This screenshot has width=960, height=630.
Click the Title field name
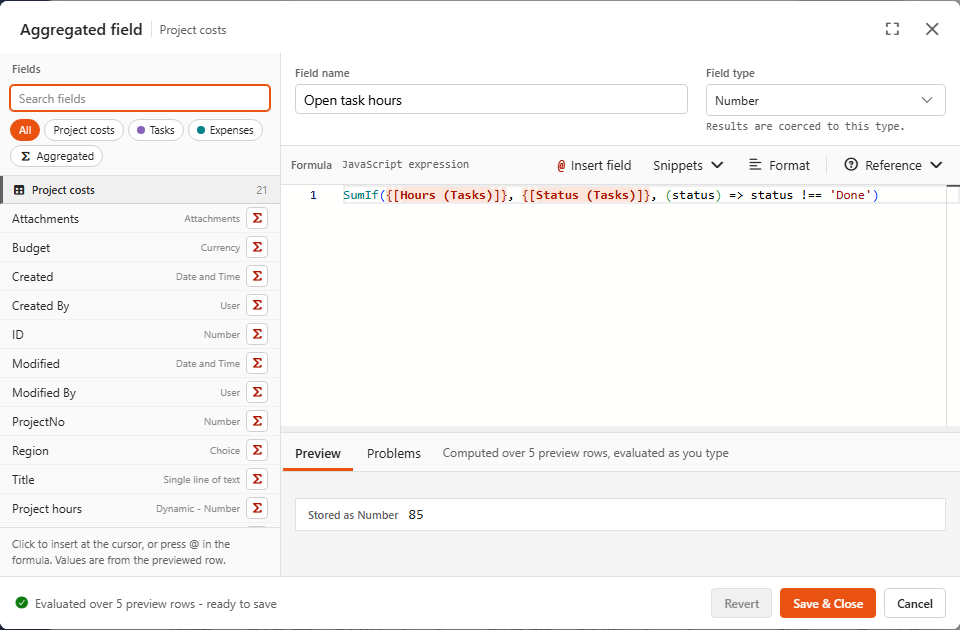point(23,479)
